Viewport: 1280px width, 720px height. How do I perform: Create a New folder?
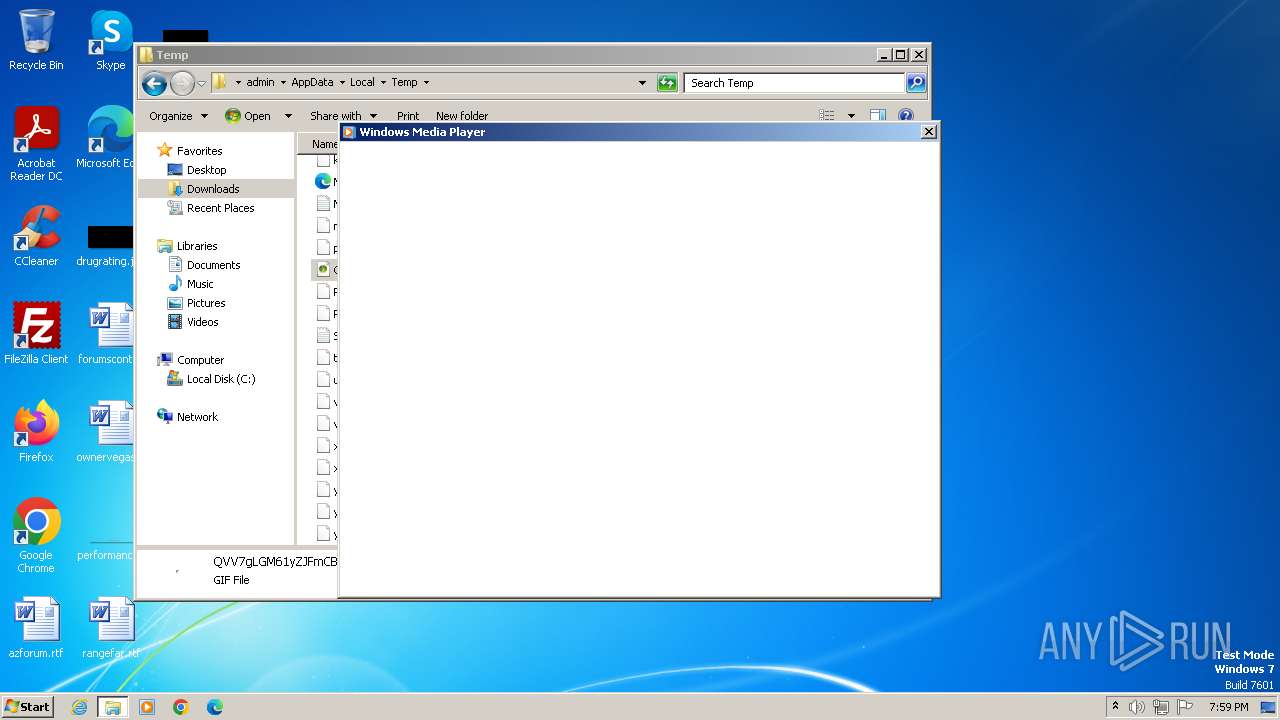(462, 116)
